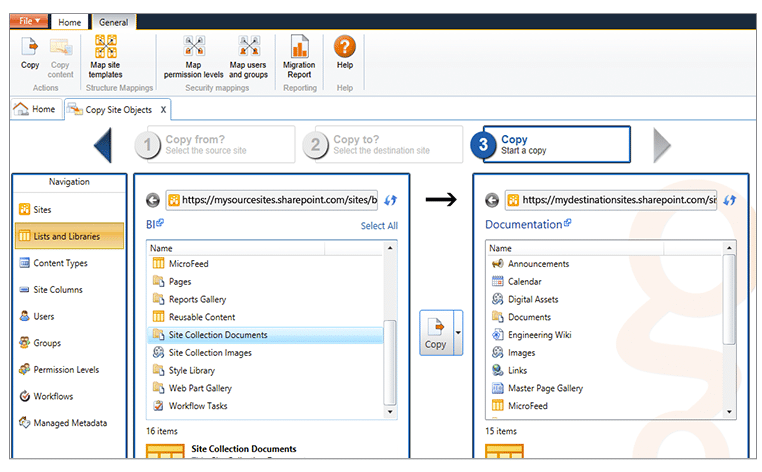Select step 3 Copy Start a copy
The width and height of the screenshot is (762, 472).
[x=551, y=144]
